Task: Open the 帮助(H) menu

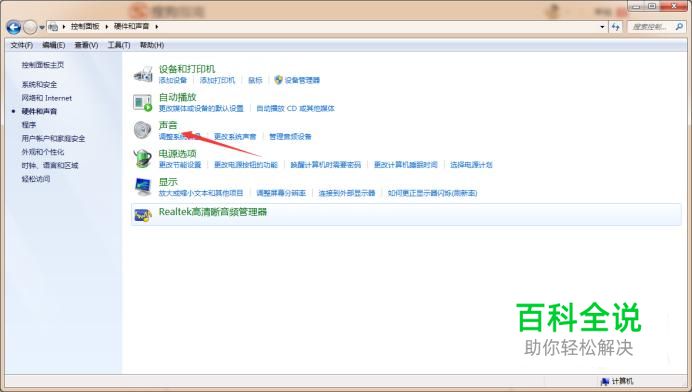Action: (152, 45)
